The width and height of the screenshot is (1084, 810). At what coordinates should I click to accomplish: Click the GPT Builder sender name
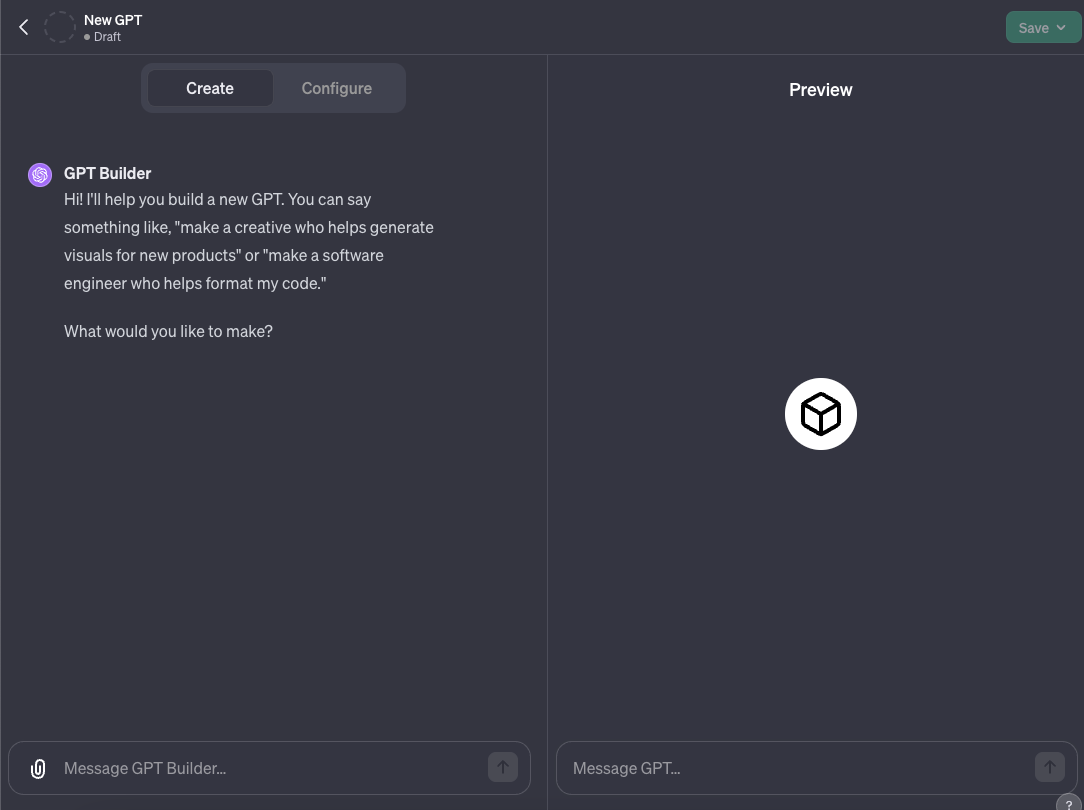pyautogui.click(x=107, y=173)
